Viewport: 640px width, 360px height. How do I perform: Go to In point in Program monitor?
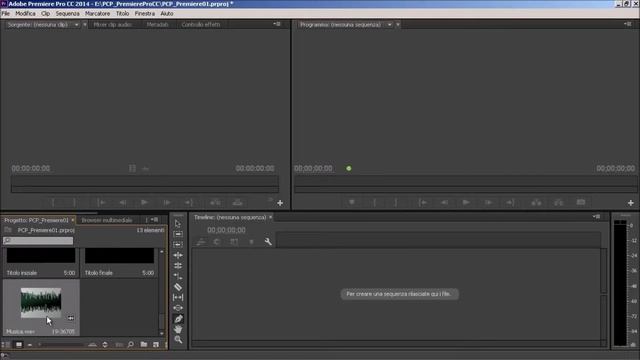click(x=423, y=202)
